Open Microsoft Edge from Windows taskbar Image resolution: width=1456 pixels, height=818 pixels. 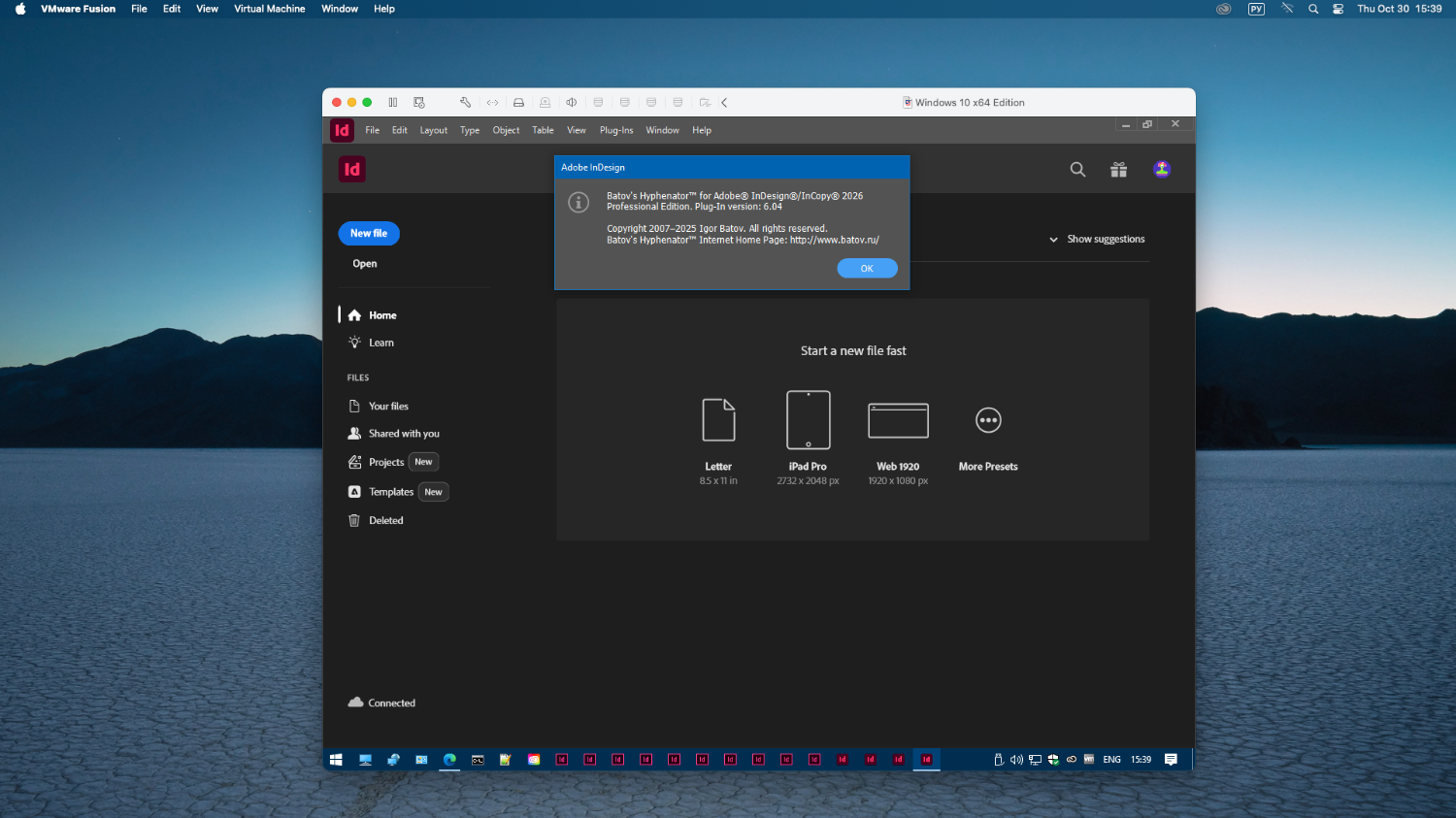tap(449, 760)
